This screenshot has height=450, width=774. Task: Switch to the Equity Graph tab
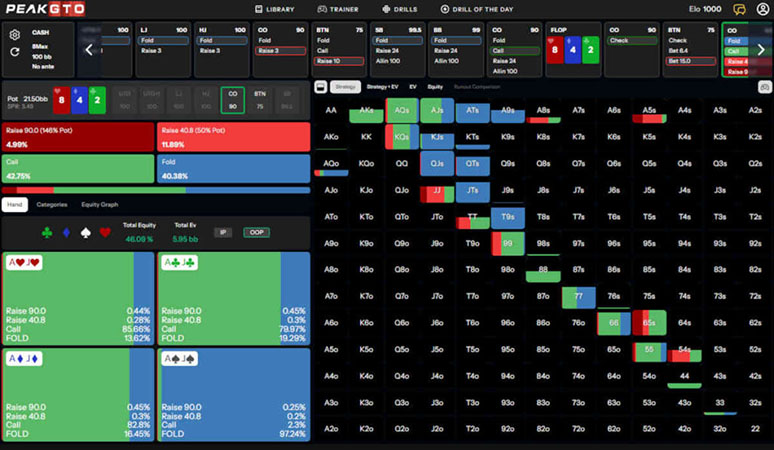(x=100, y=204)
